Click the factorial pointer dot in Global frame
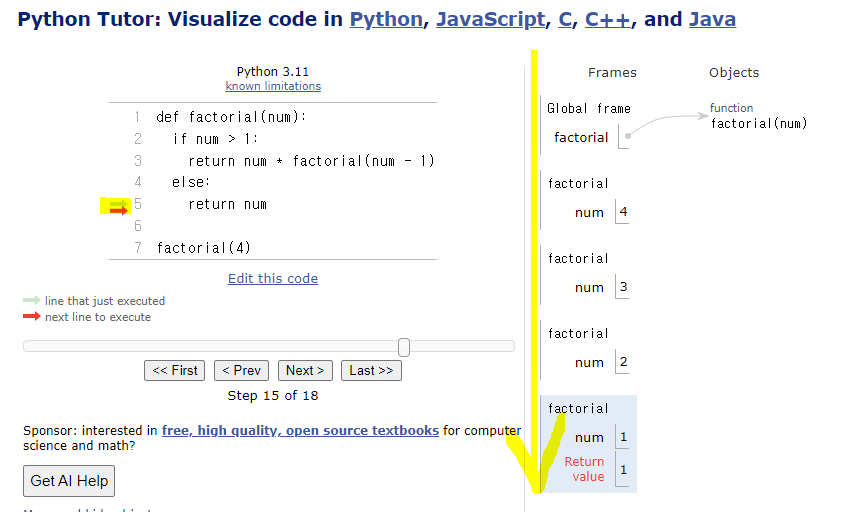The width and height of the screenshot is (859, 512). (628, 136)
